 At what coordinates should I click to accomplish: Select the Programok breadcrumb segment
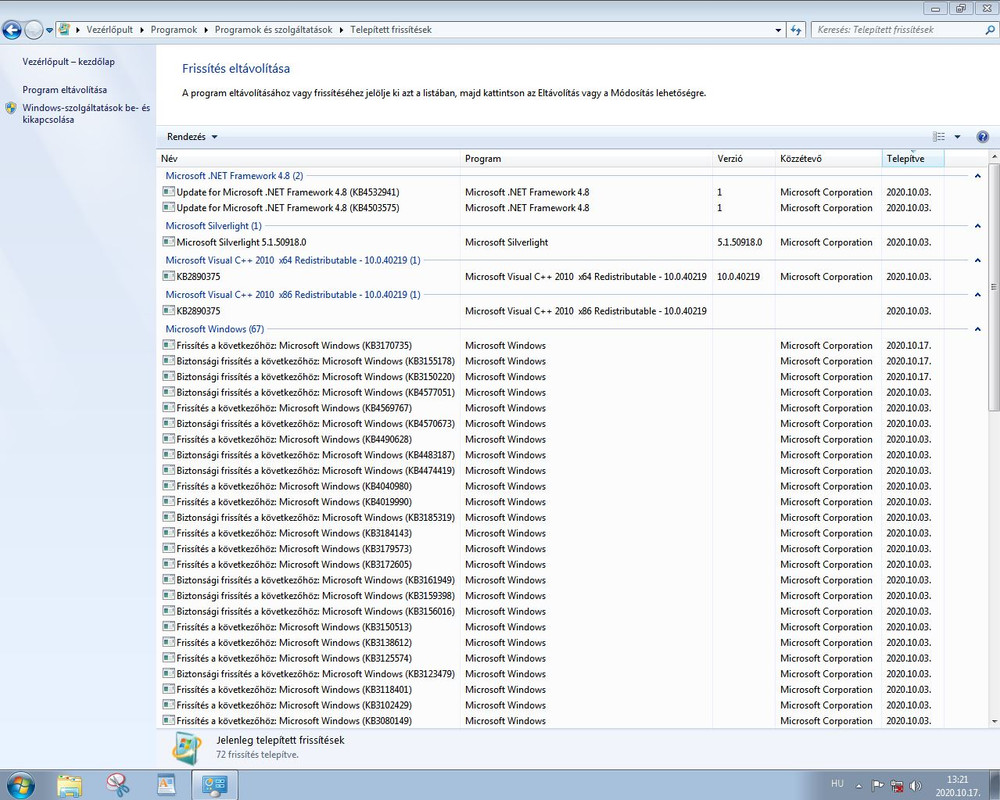point(173,30)
